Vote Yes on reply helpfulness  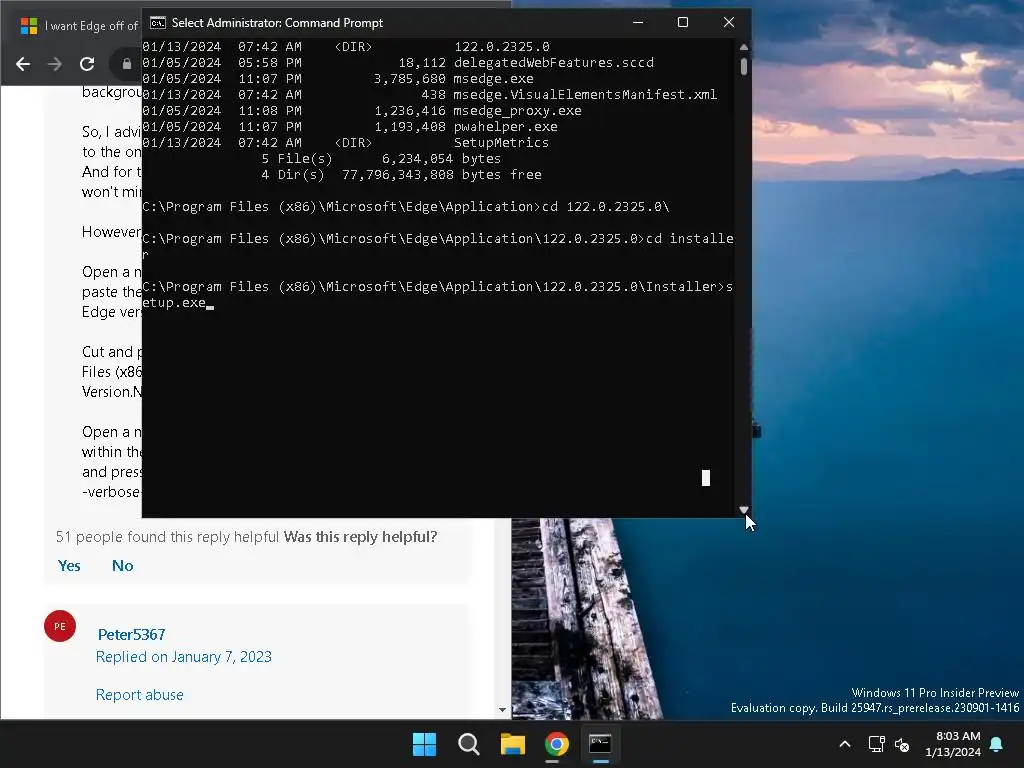pos(69,566)
